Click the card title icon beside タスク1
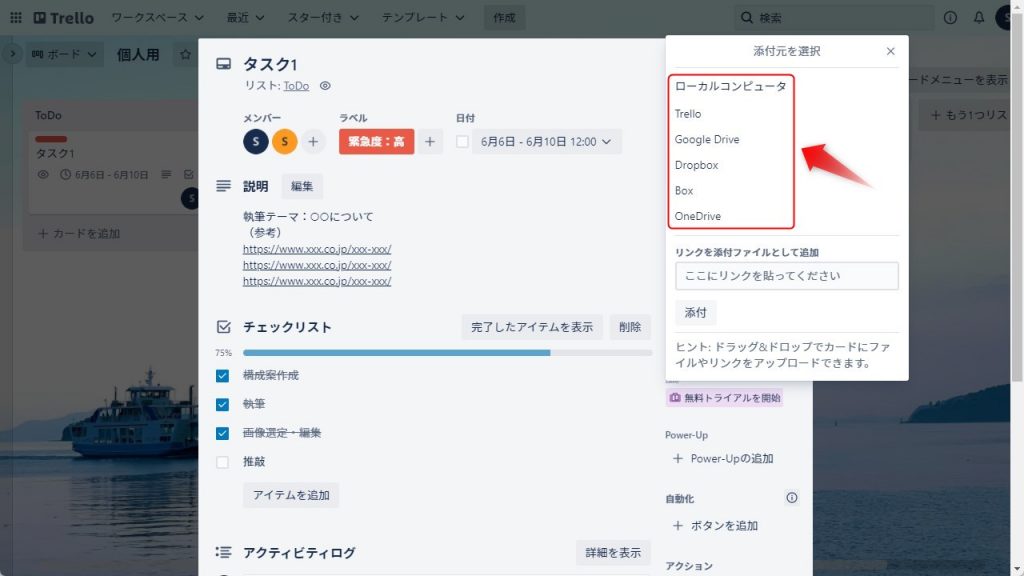This screenshot has height=576, width=1024. click(x=223, y=64)
